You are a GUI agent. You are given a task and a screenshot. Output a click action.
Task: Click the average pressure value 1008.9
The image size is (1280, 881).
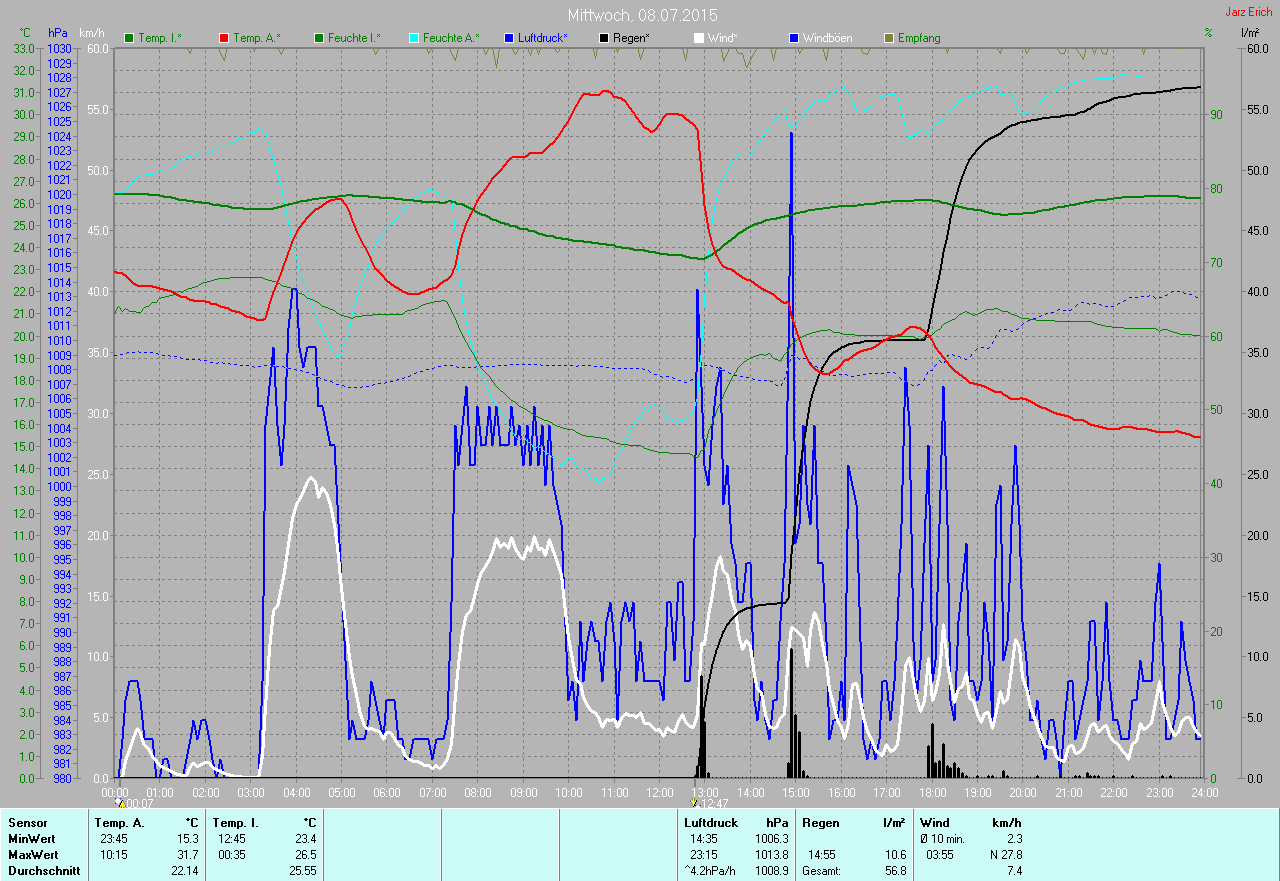tap(771, 871)
